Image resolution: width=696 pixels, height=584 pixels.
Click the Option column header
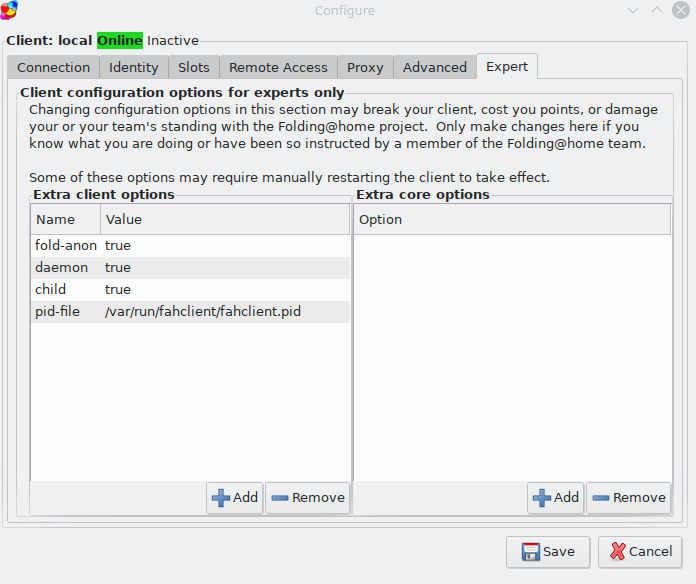pos(512,219)
